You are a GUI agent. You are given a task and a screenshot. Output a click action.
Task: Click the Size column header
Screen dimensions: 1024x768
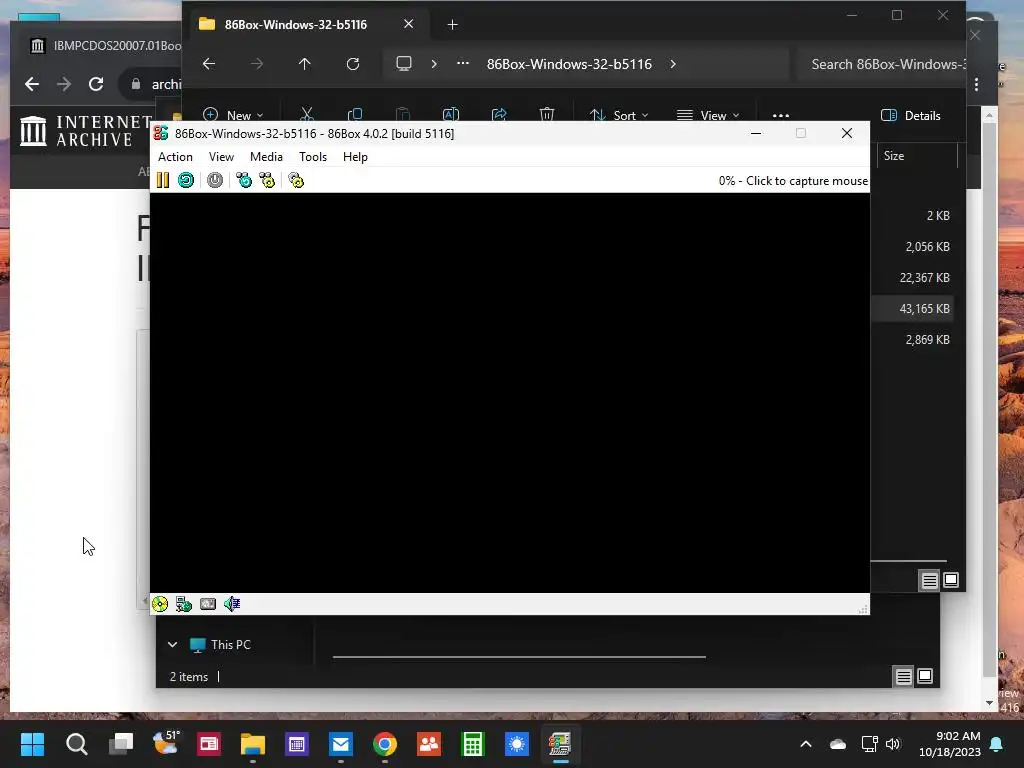click(x=894, y=155)
